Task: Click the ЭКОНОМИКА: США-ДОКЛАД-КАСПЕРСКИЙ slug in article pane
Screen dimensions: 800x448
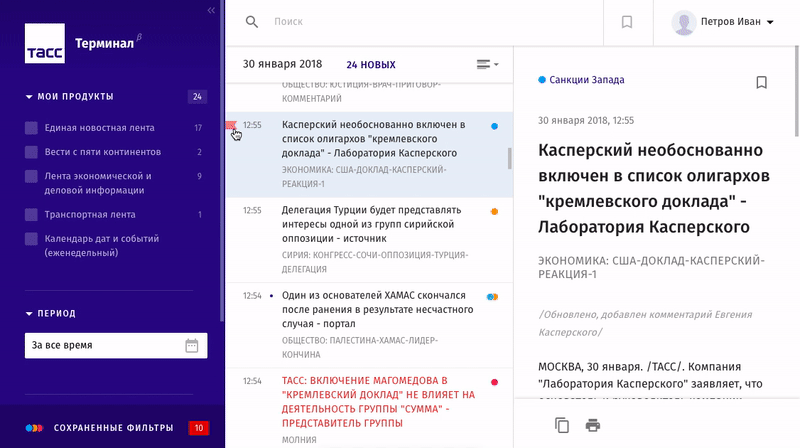Action: (651, 267)
